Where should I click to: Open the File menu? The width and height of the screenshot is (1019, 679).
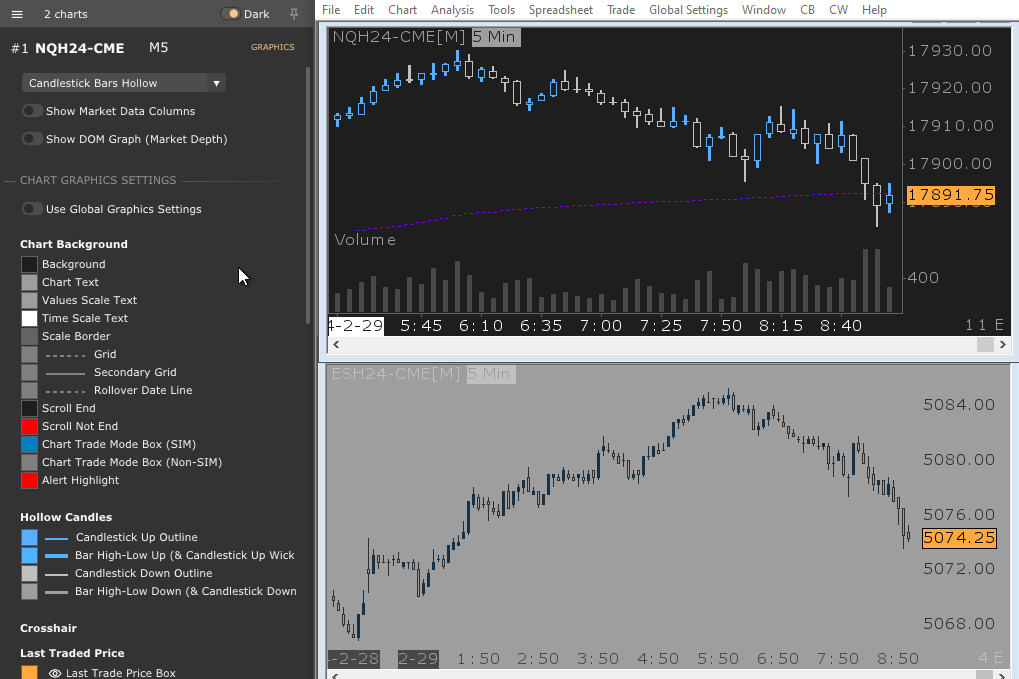(x=331, y=10)
